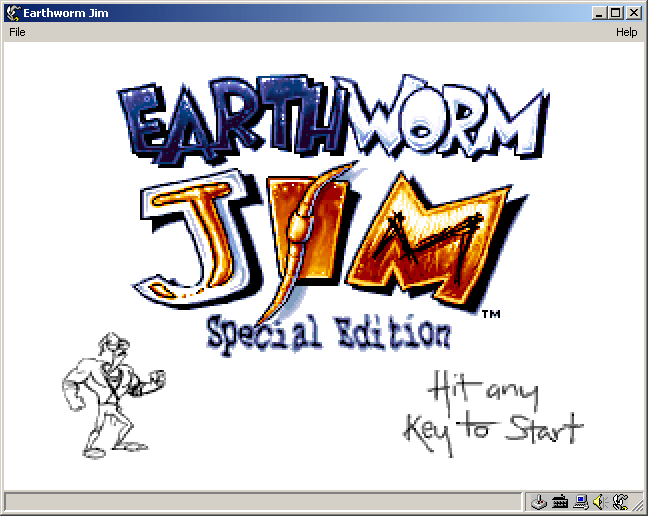
Task: Open the File menu
Action: (x=17, y=32)
